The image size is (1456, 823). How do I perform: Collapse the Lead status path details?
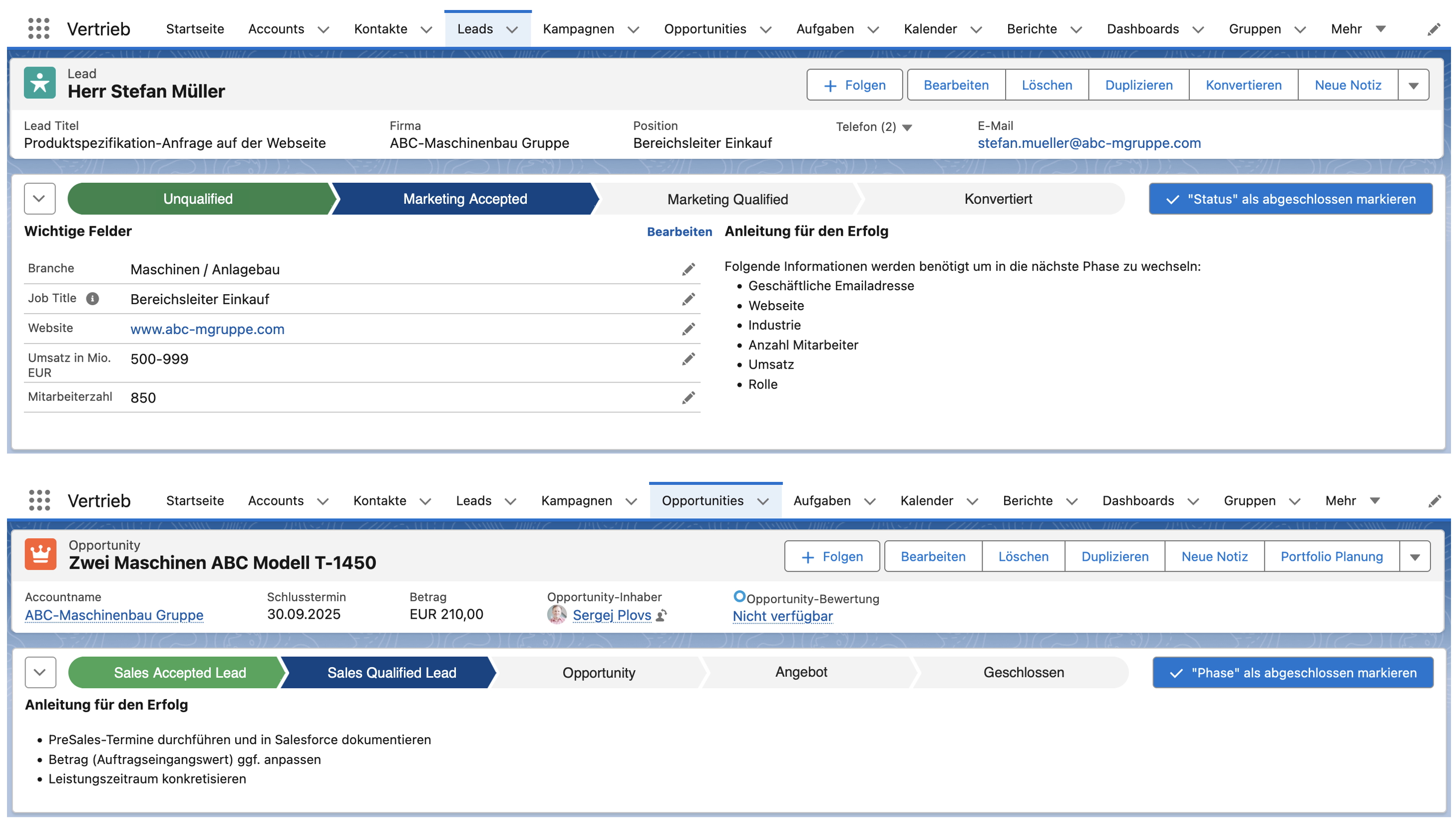[x=39, y=198]
